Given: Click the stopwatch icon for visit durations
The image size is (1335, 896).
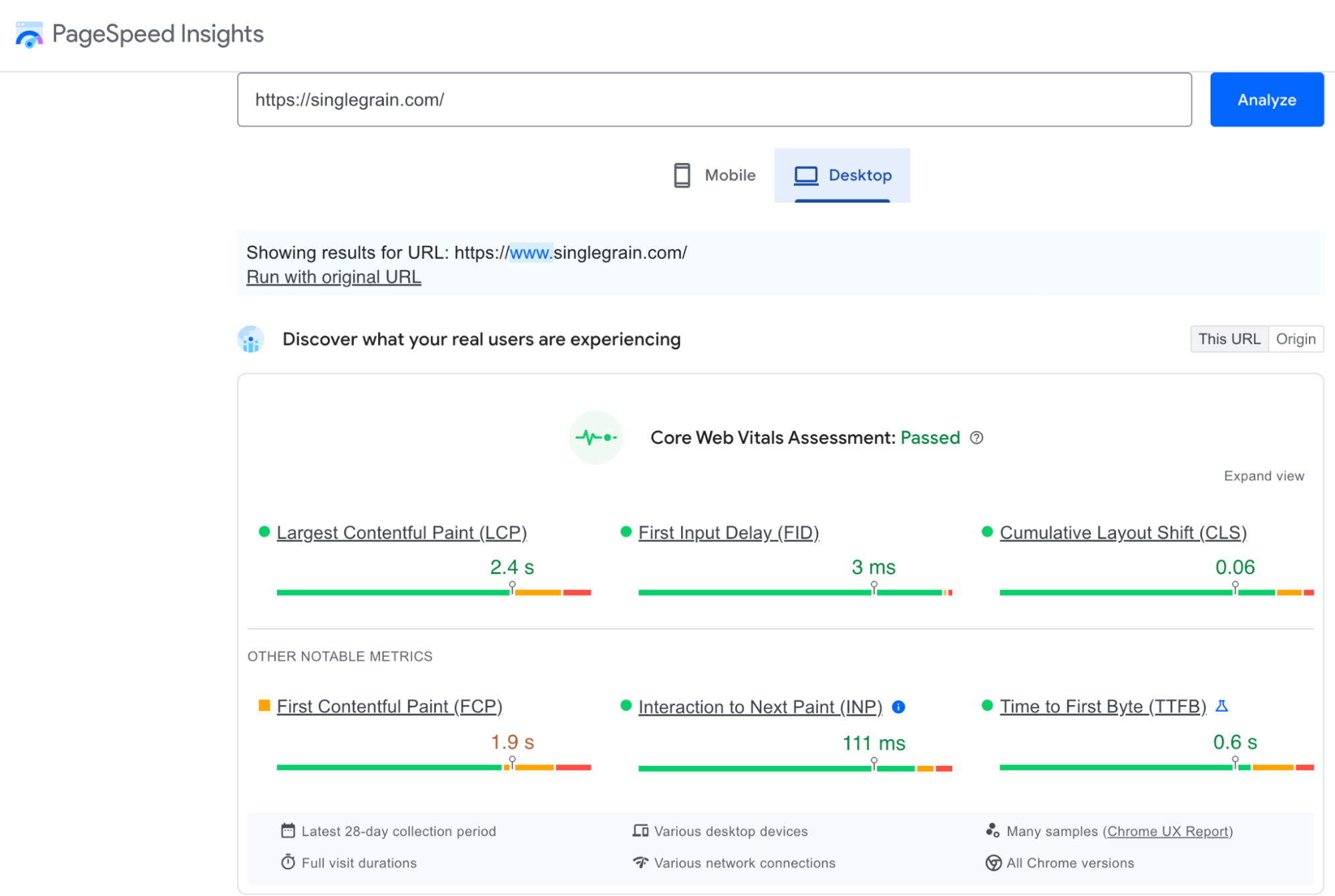Looking at the screenshot, I should [x=288, y=862].
